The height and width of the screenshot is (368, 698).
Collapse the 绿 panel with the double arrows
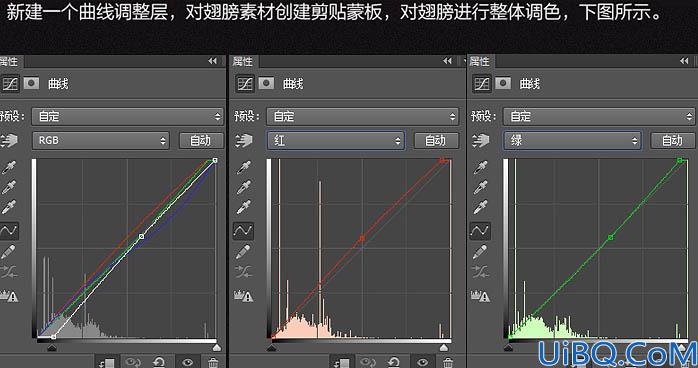click(x=684, y=61)
